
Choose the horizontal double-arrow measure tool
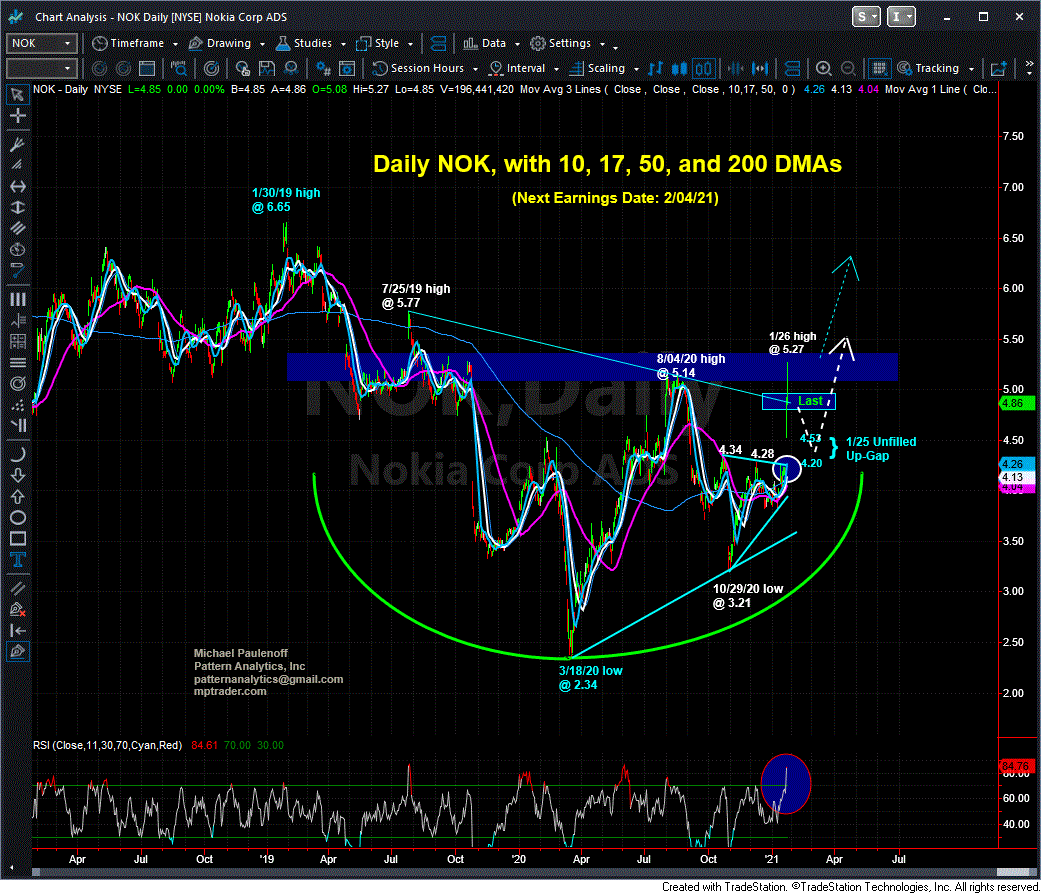point(17,187)
